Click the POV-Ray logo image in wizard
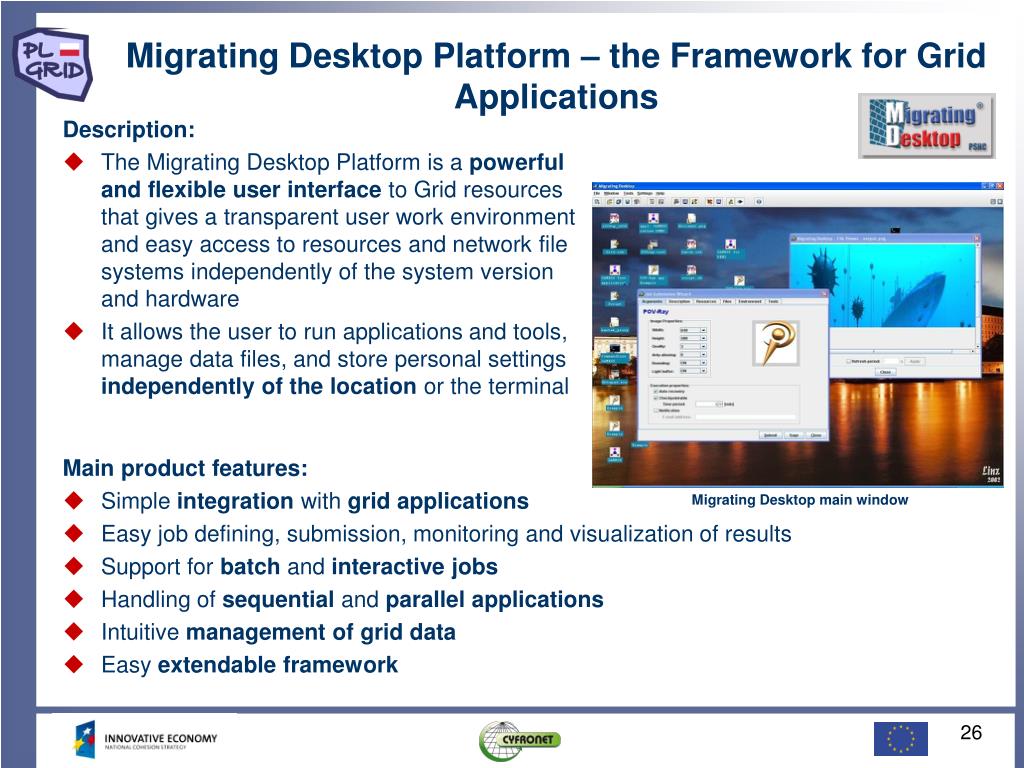Image resolution: width=1024 pixels, height=768 pixels. tap(776, 344)
